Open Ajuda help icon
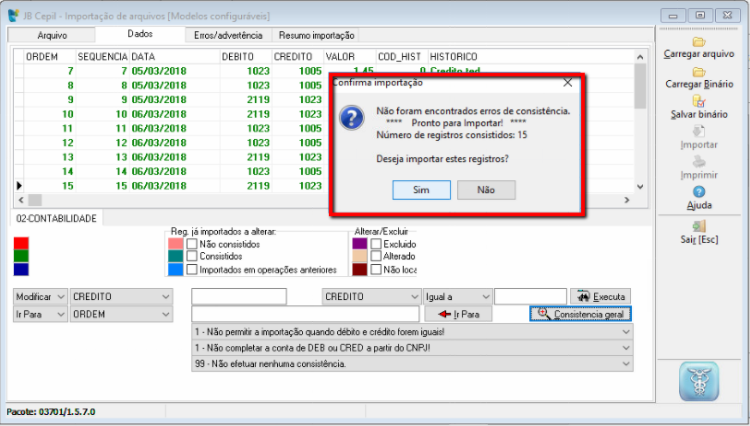Viewport: 750px width, 426px height. [x=699, y=192]
